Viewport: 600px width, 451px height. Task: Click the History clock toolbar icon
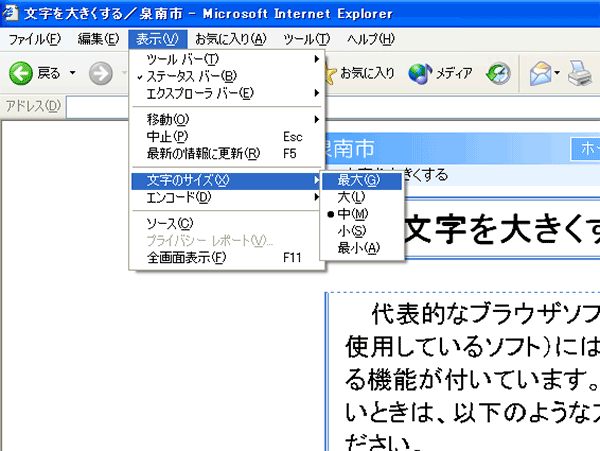pos(498,73)
